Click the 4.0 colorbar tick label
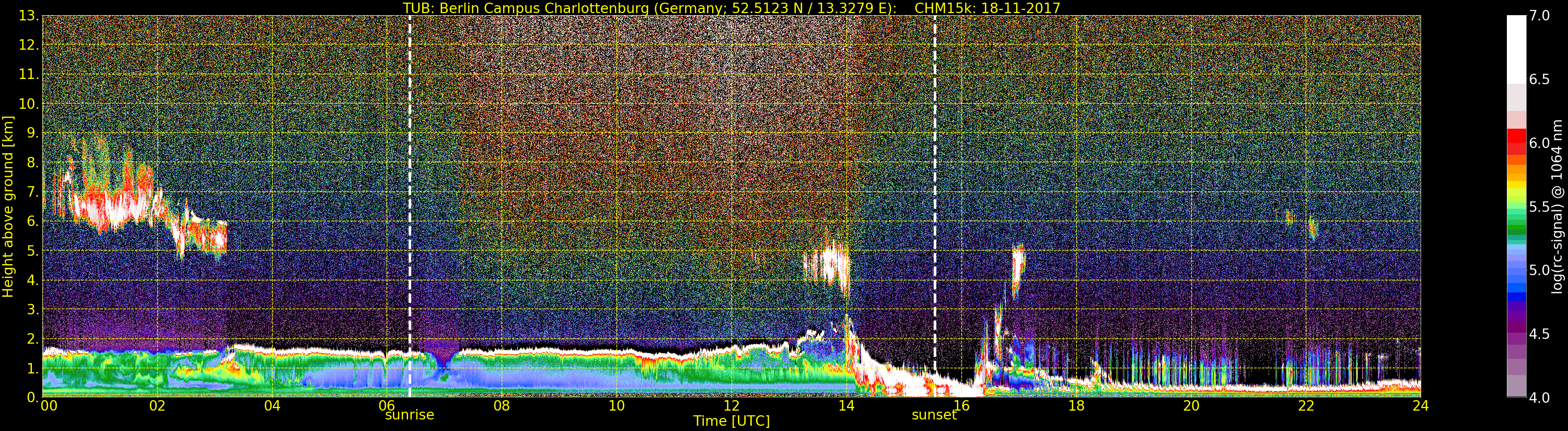The height and width of the screenshot is (431, 1568). (x=1539, y=398)
